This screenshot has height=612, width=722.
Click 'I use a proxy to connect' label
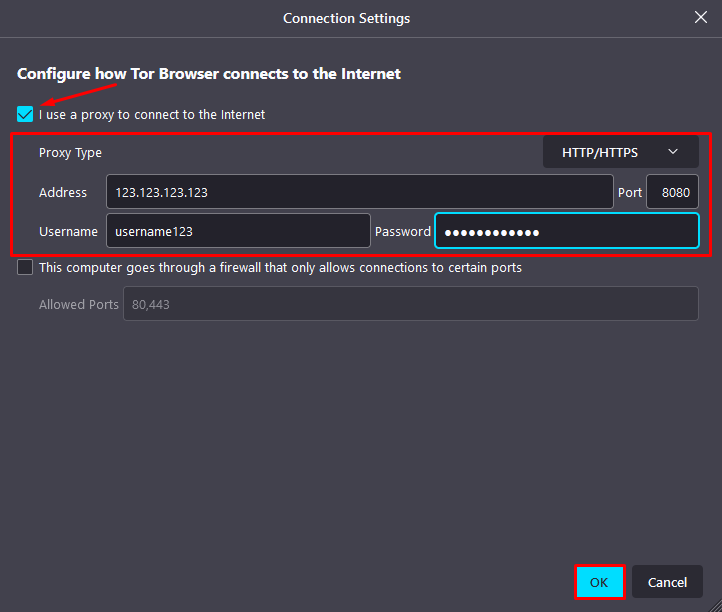(152, 114)
